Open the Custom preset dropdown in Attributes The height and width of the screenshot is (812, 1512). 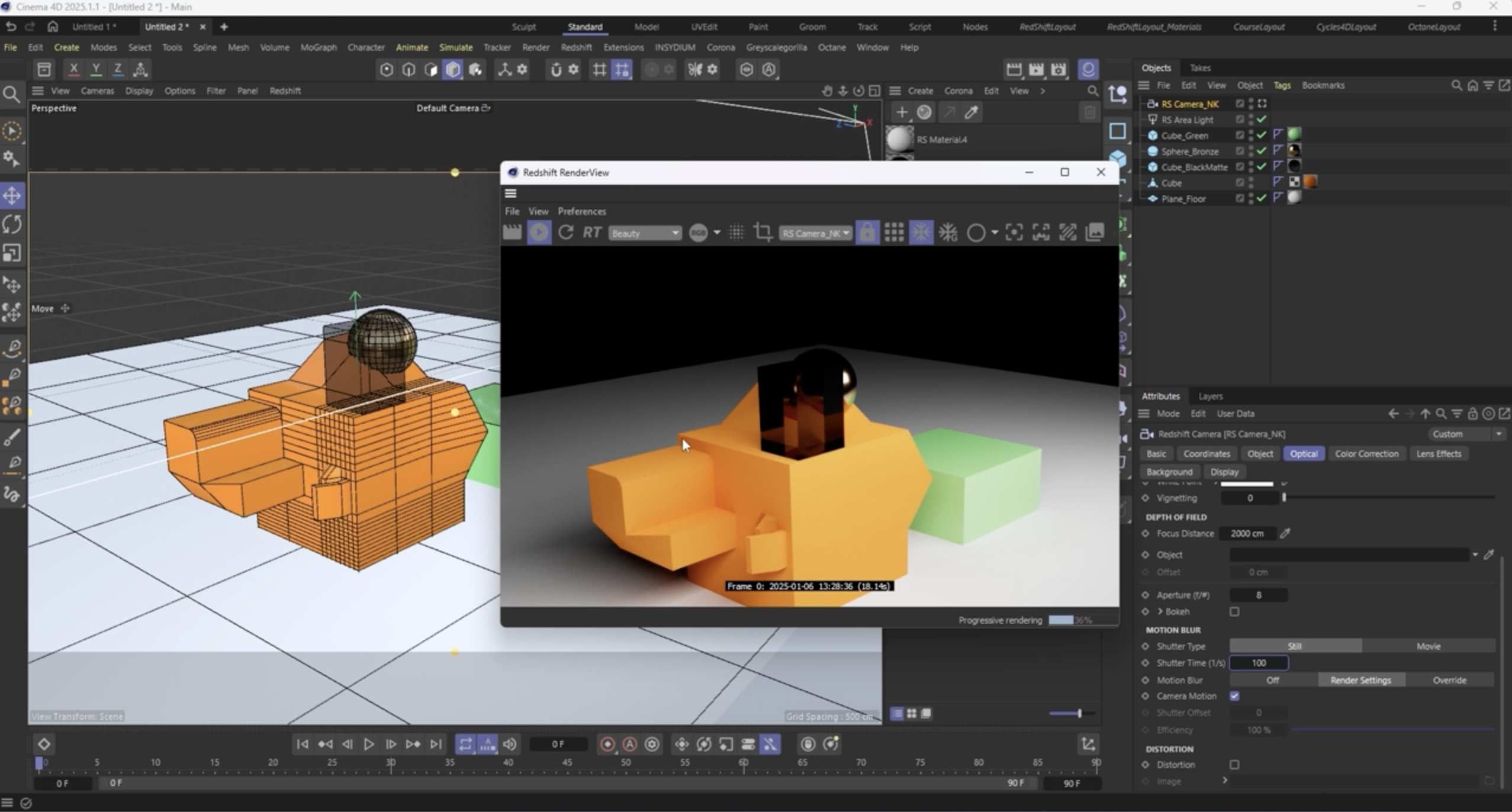[x=1466, y=434]
